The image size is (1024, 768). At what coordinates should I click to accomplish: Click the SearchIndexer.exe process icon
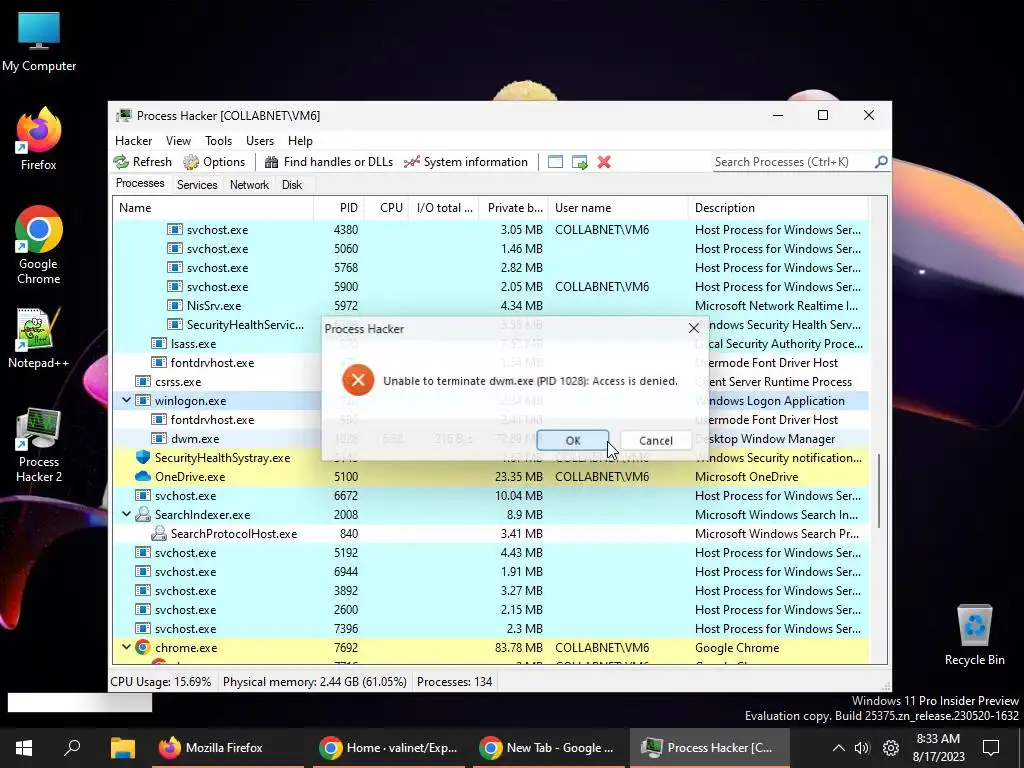coord(142,515)
